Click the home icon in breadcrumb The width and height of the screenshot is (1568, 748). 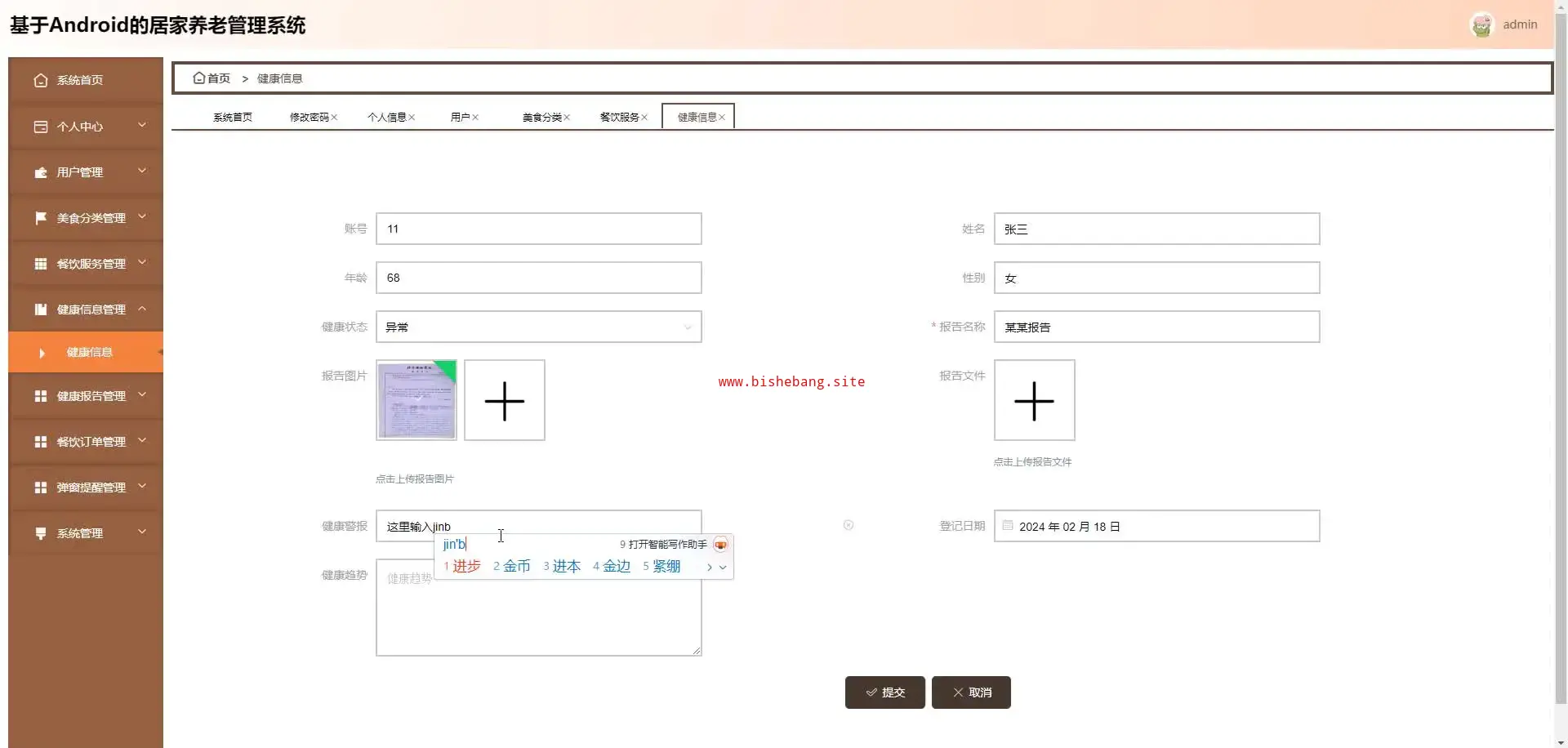click(198, 78)
